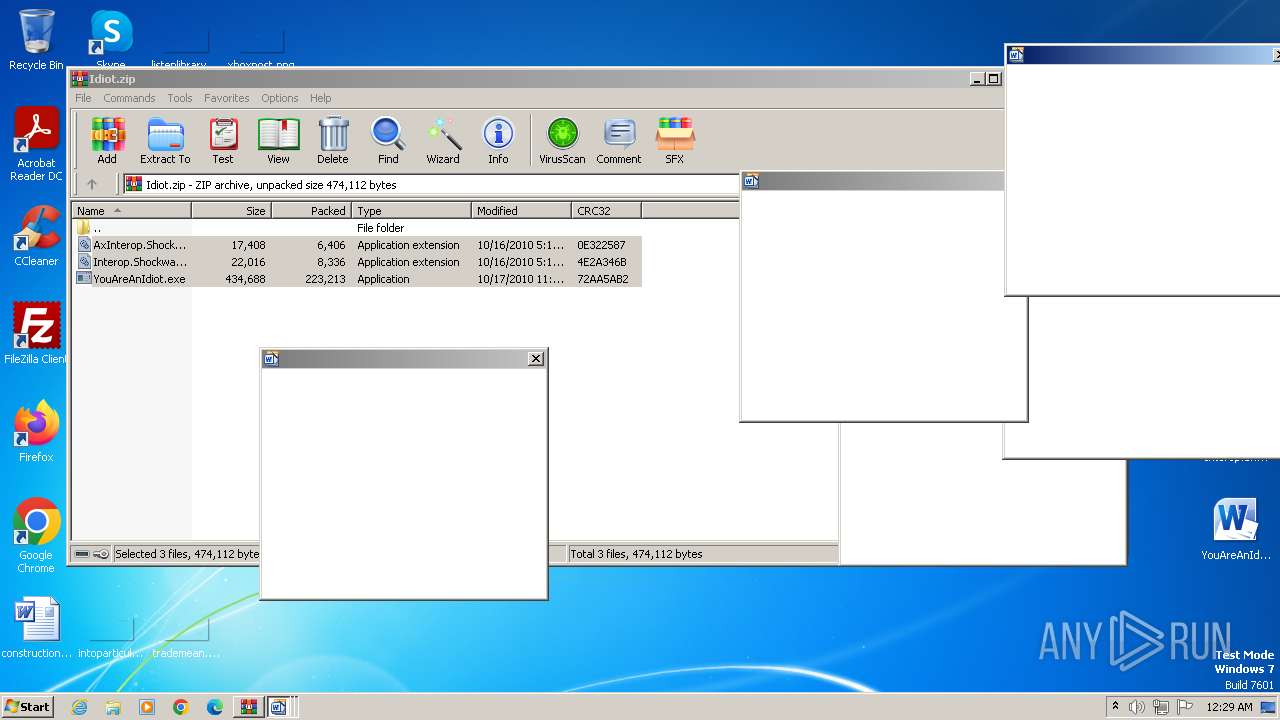1280x720 pixels.
Task: Click the Word icon on the top-right popup title bar
Action: (1016, 54)
